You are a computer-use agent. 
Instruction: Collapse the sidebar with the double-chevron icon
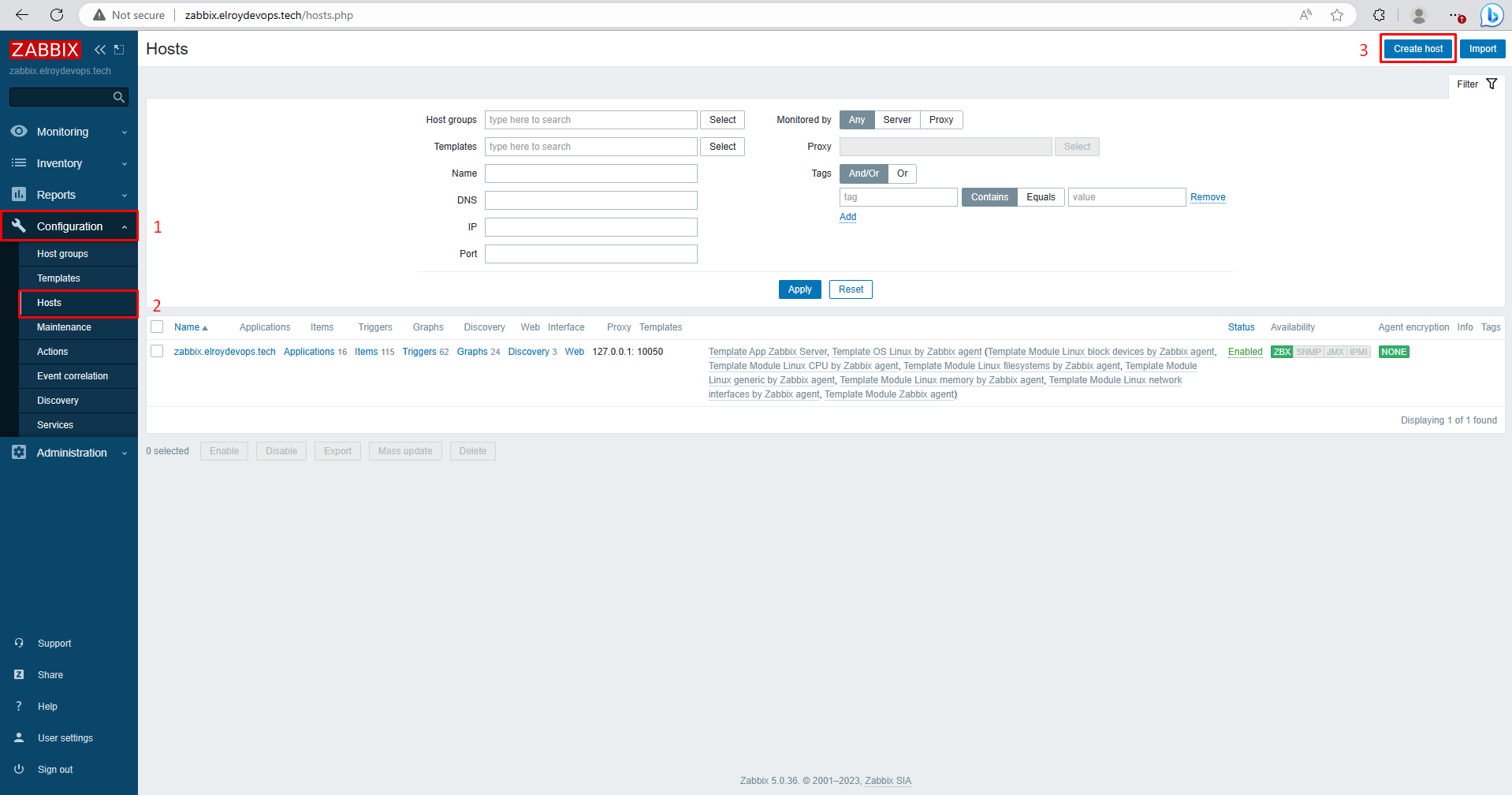click(x=100, y=50)
